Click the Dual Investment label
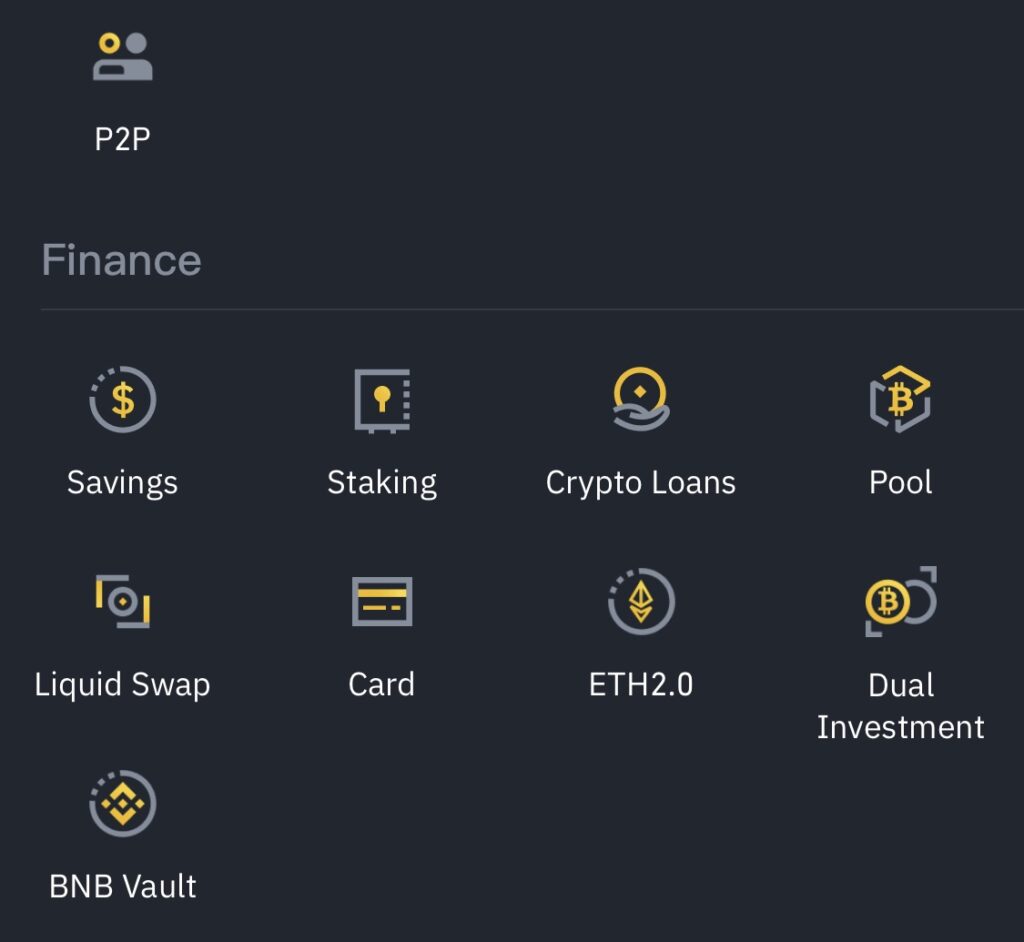Viewport: 1024px width, 942px height. point(901,706)
